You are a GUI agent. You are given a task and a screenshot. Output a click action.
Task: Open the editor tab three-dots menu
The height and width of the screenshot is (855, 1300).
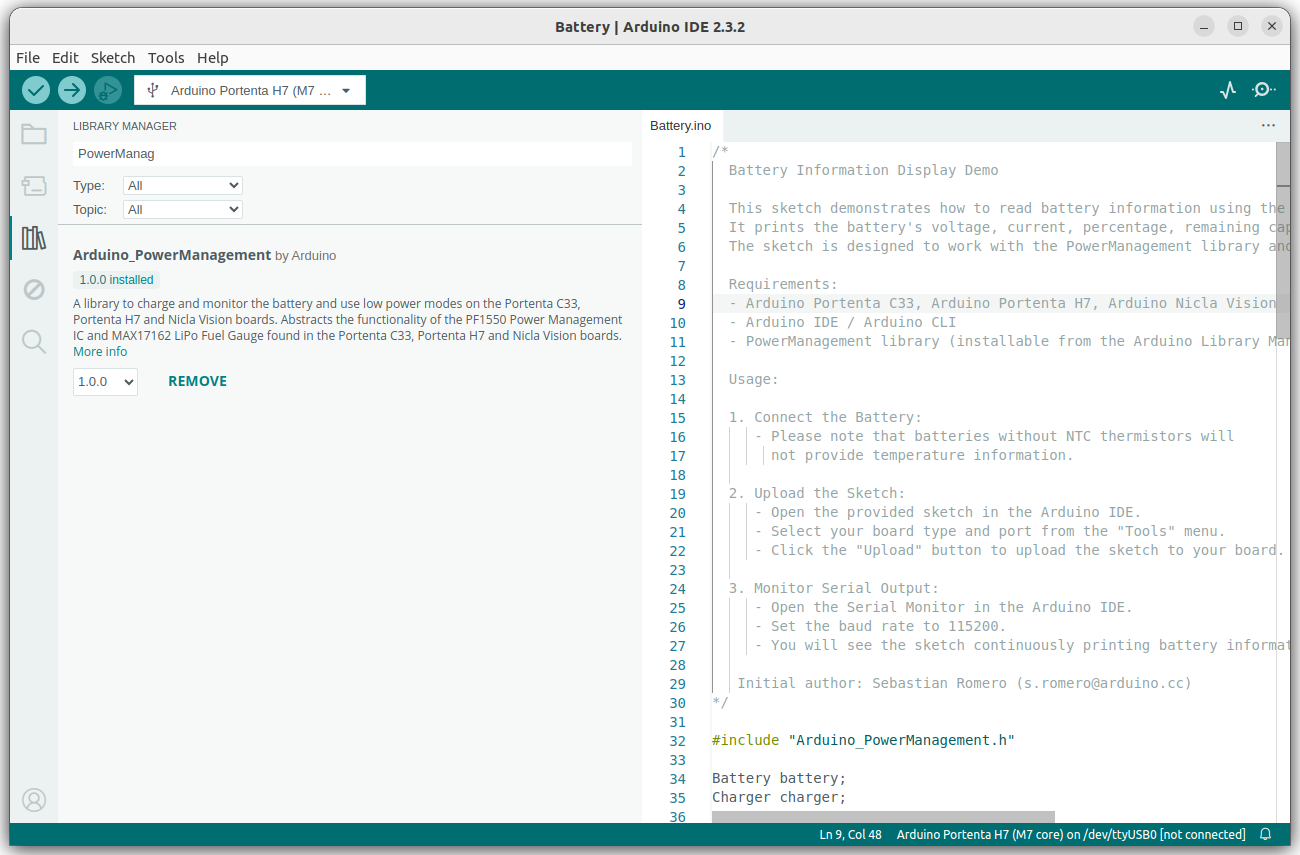[x=1268, y=126]
